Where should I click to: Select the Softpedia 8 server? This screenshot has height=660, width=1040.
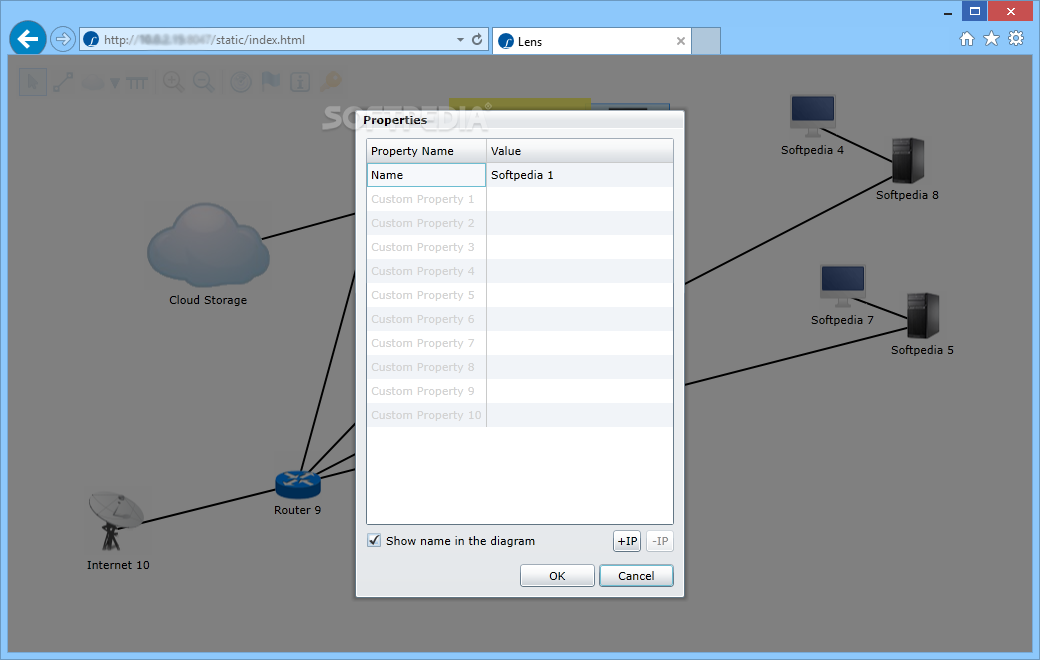(x=908, y=161)
